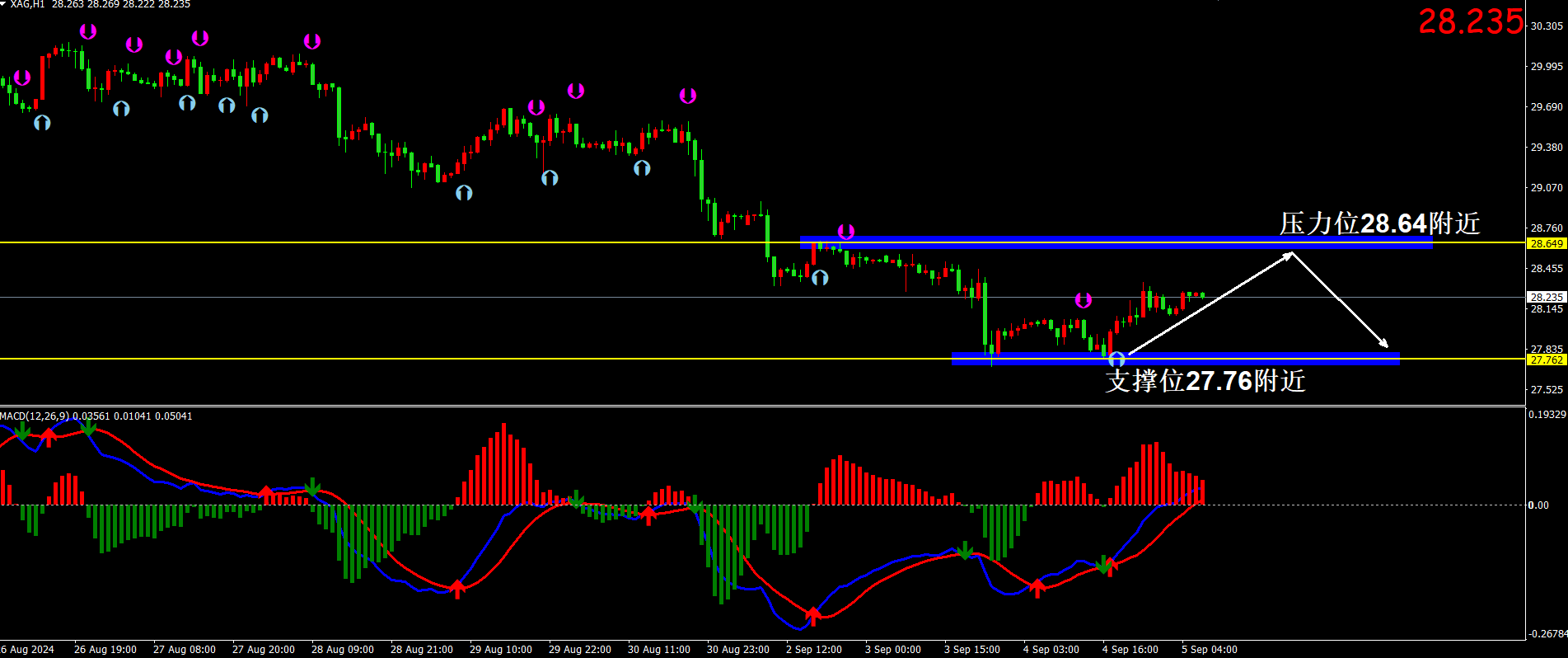
Task: Click the 5 Sep 04:00 time axis label
Action: click(x=1210, y=650)
